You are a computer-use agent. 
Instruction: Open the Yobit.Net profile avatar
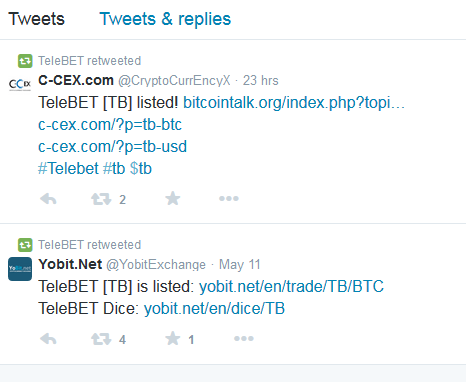point(20,269)
